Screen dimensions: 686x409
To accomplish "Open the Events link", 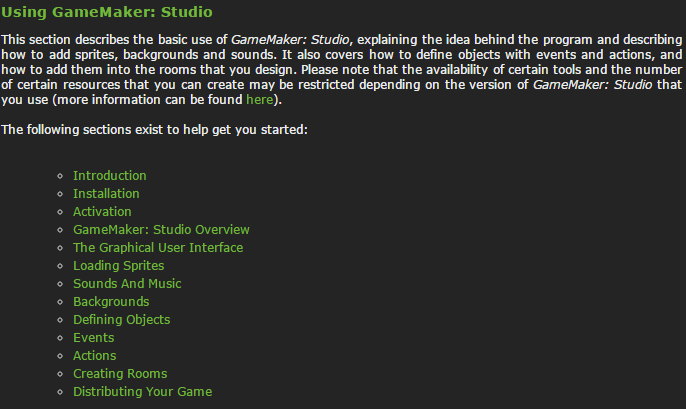I will point(94,338).
